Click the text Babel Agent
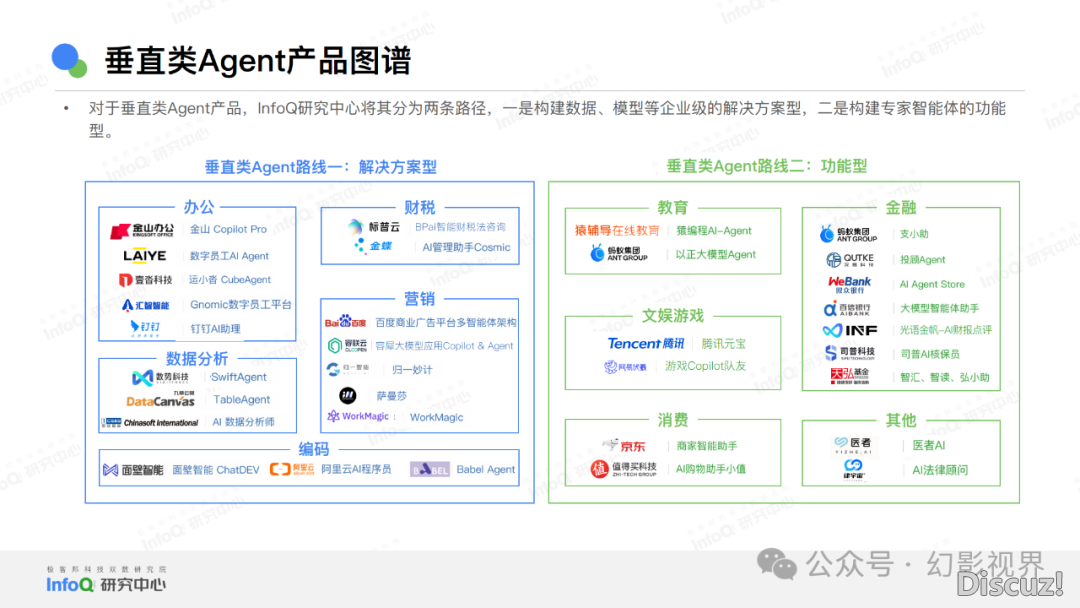The image size is (1080, 608). click(x=486, y=469)
